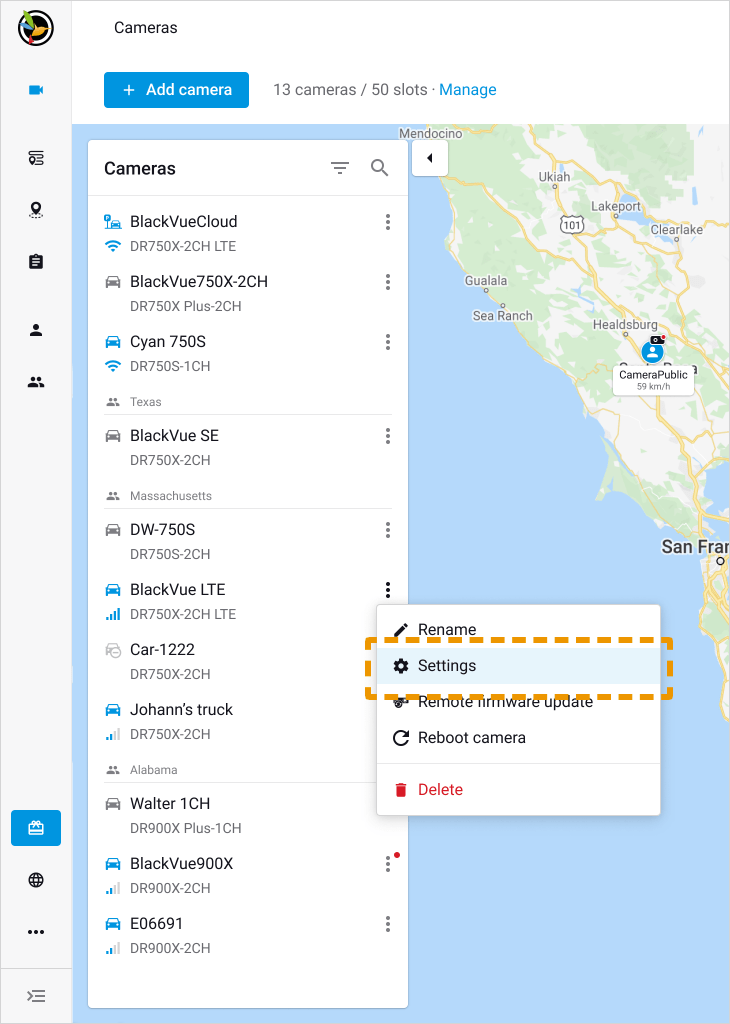The image size is (730, 1024).
Task: Choose Settings from the context menu
Action: tap(518, 665)
